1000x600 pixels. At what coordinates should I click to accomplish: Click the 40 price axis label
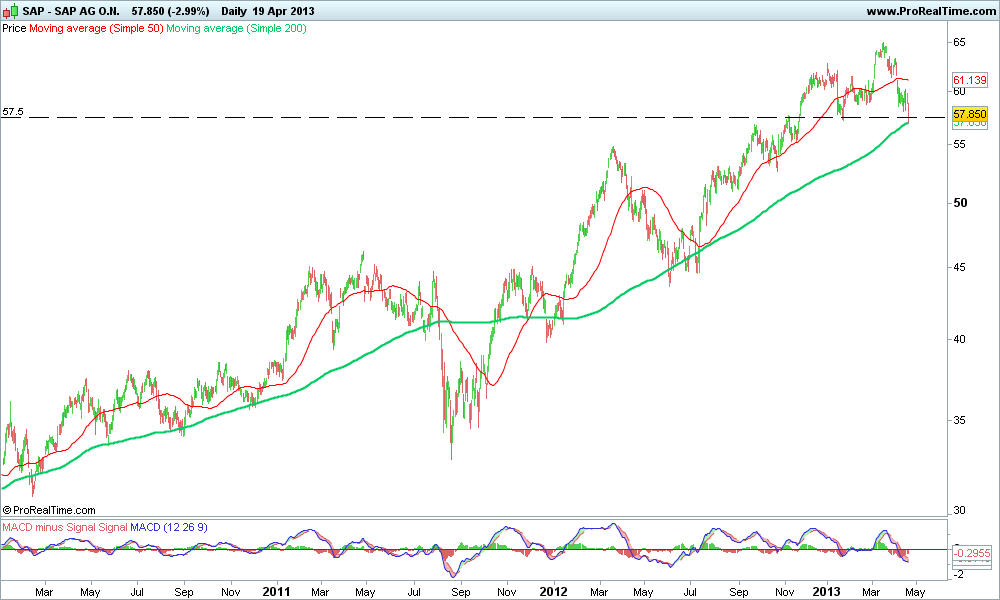click(x=959, y=339)
